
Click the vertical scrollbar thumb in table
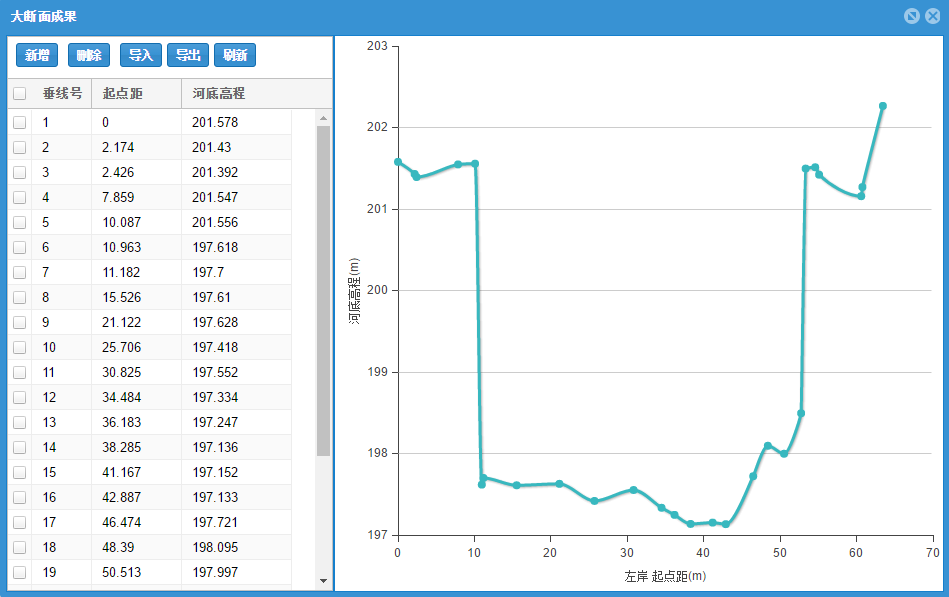click(323, 290)
